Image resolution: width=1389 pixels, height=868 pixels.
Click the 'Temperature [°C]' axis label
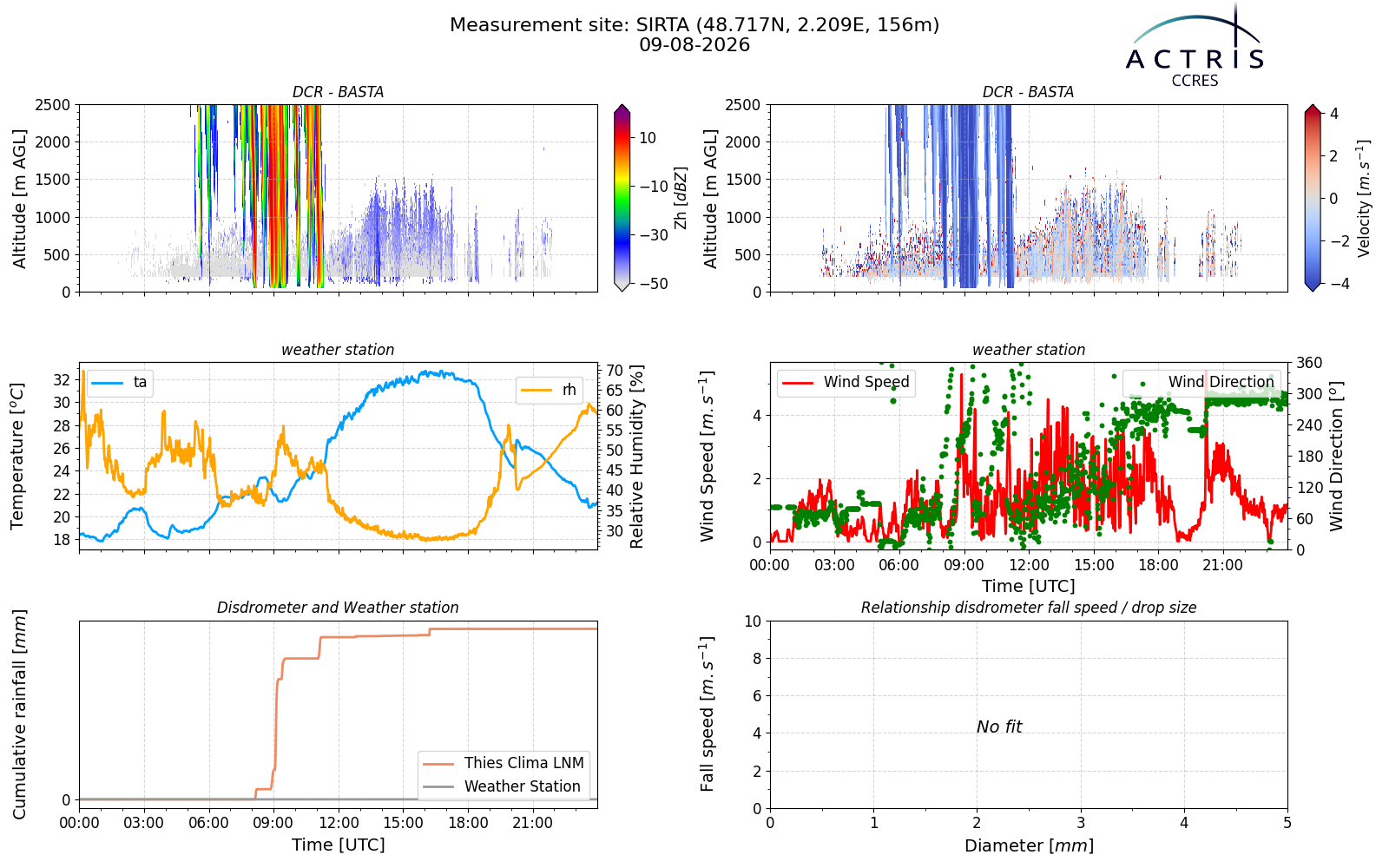17,457
